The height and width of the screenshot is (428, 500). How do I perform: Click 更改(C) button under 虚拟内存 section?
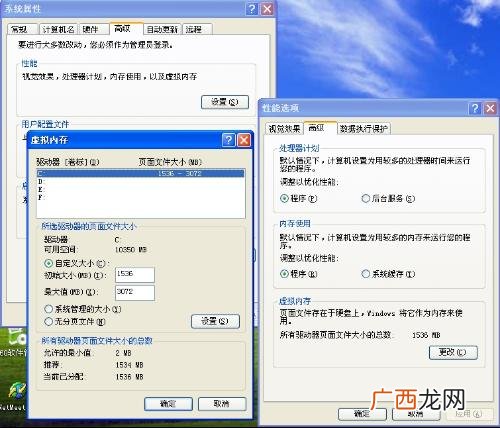pos(453,352)
